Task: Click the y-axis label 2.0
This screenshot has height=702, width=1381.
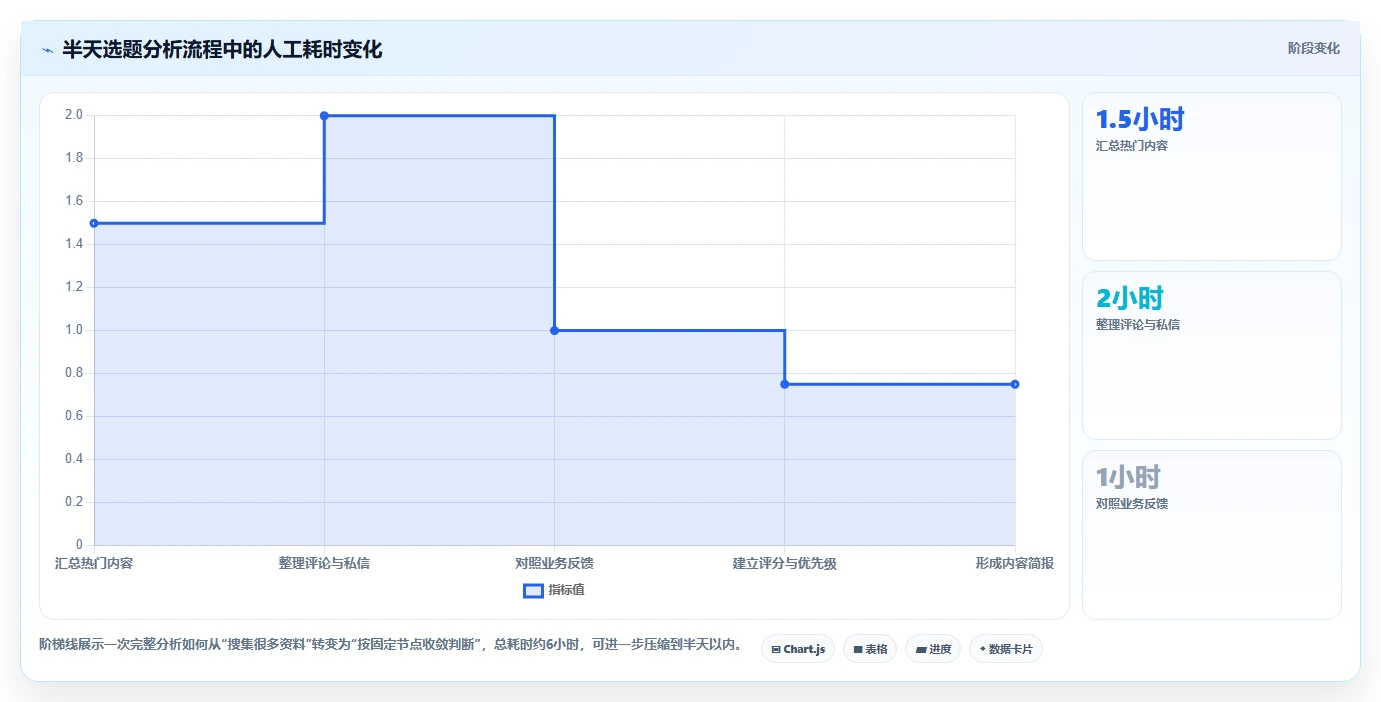Action: pyautogui.click(x=74, y=115)
